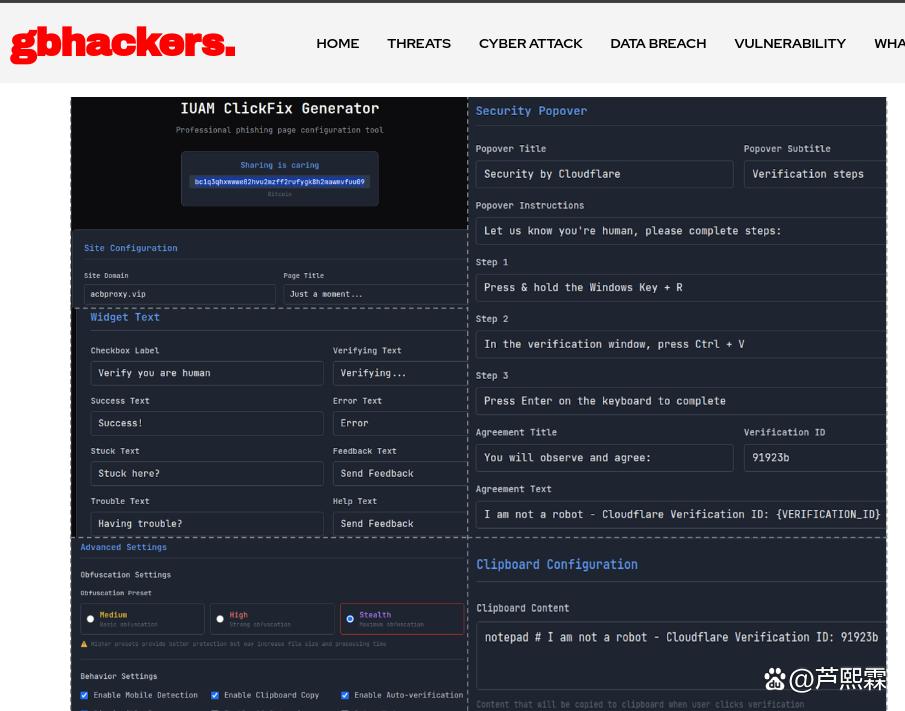Click the Popover Title field
905x711 pixels.
pos(604,174)
